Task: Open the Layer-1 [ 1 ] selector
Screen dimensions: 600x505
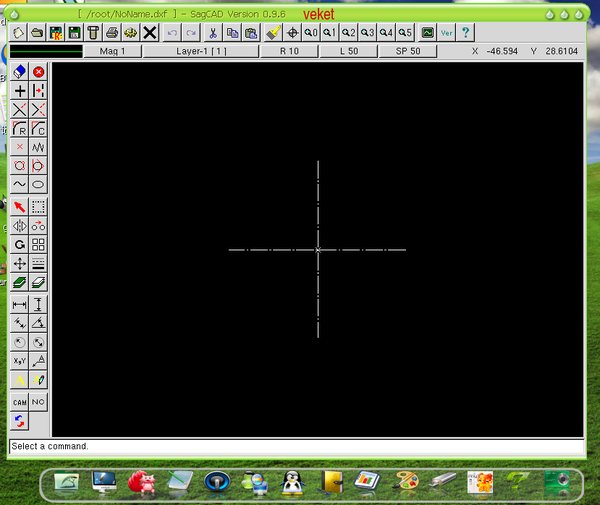Action: click(201, 51)
